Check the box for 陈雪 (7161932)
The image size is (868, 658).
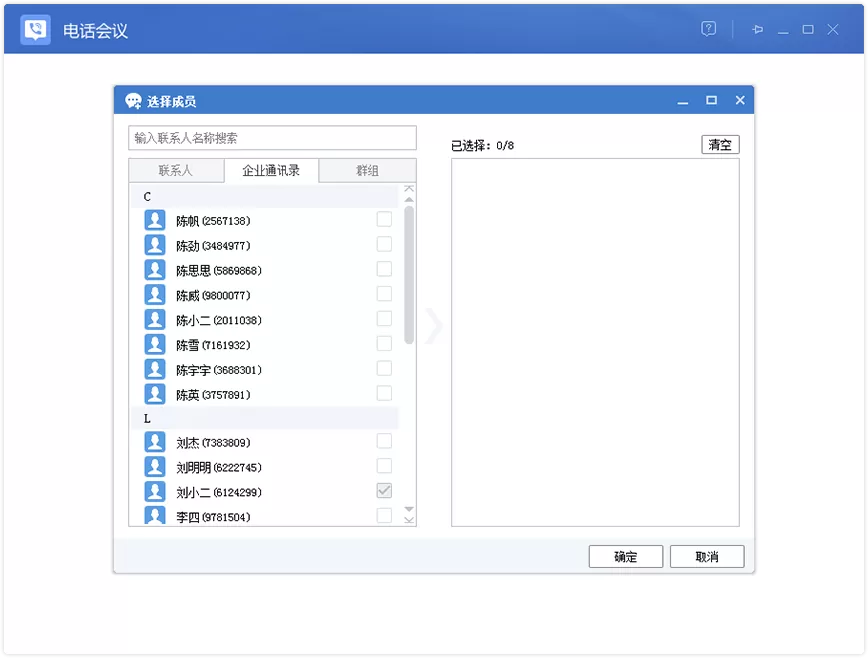(384, 344)
